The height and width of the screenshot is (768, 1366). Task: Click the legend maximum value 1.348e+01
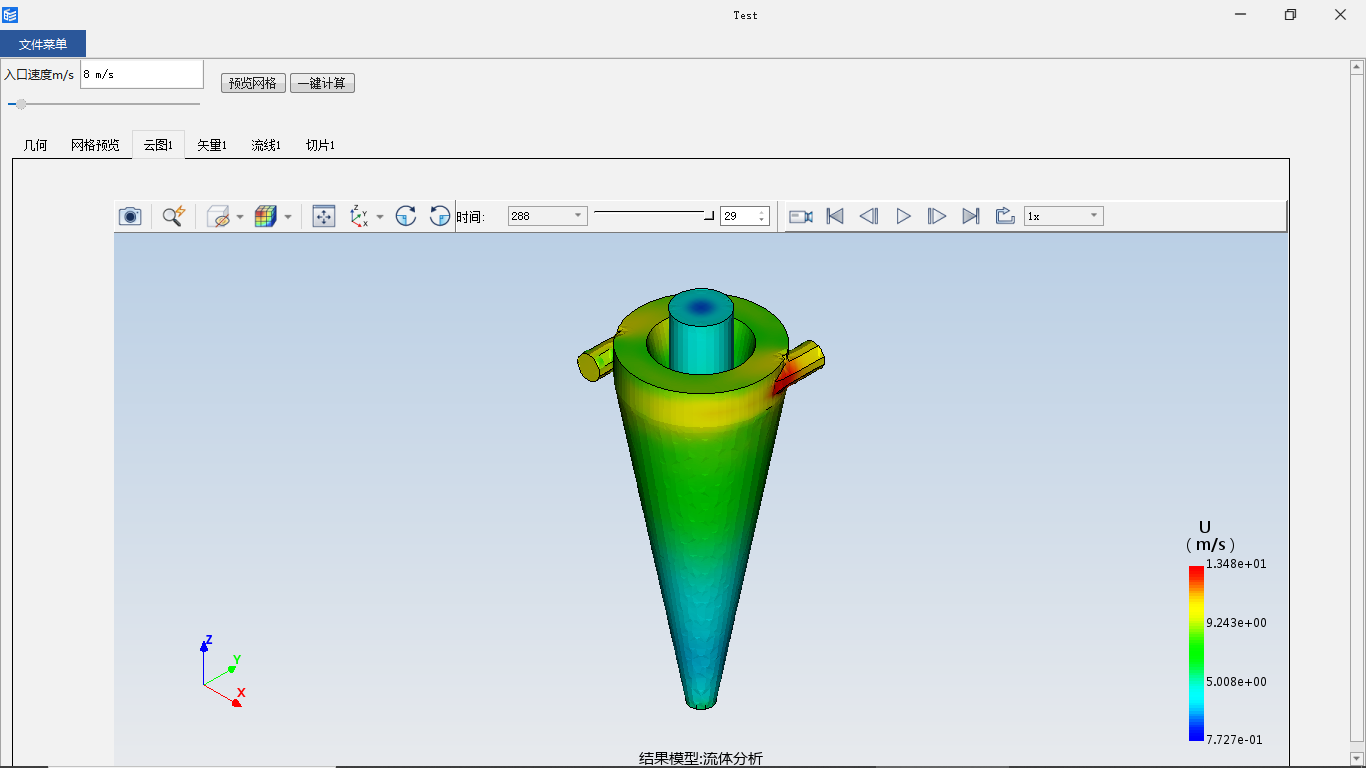coord(1237,563)
